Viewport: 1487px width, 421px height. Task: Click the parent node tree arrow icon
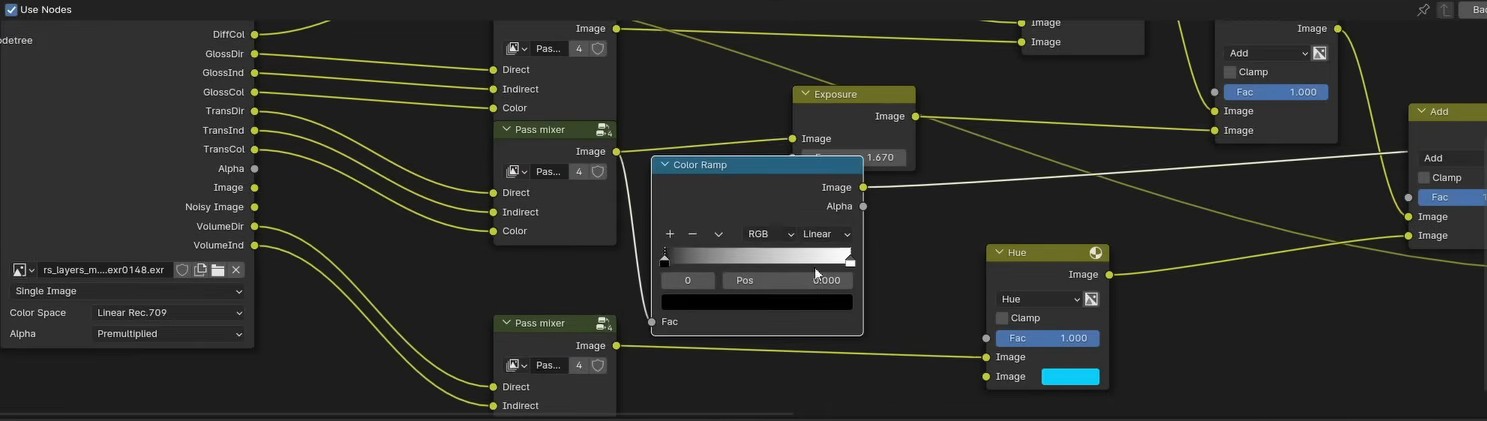(1445, 10)
